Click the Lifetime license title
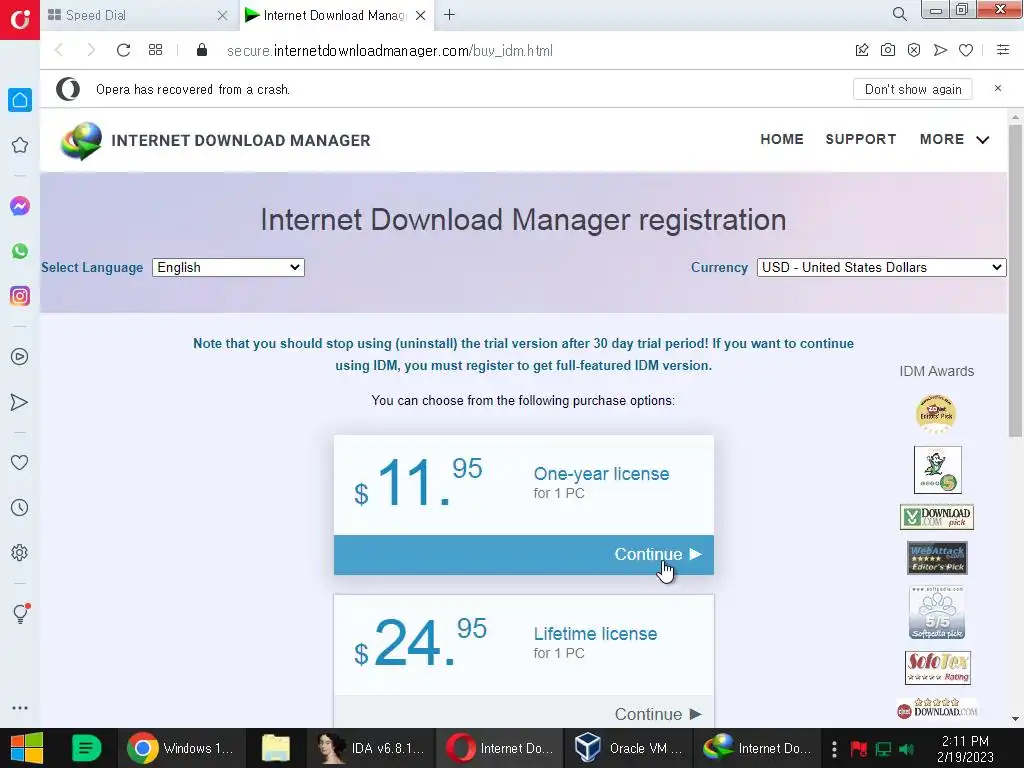The image size is (1024, 768). [595, 633]
